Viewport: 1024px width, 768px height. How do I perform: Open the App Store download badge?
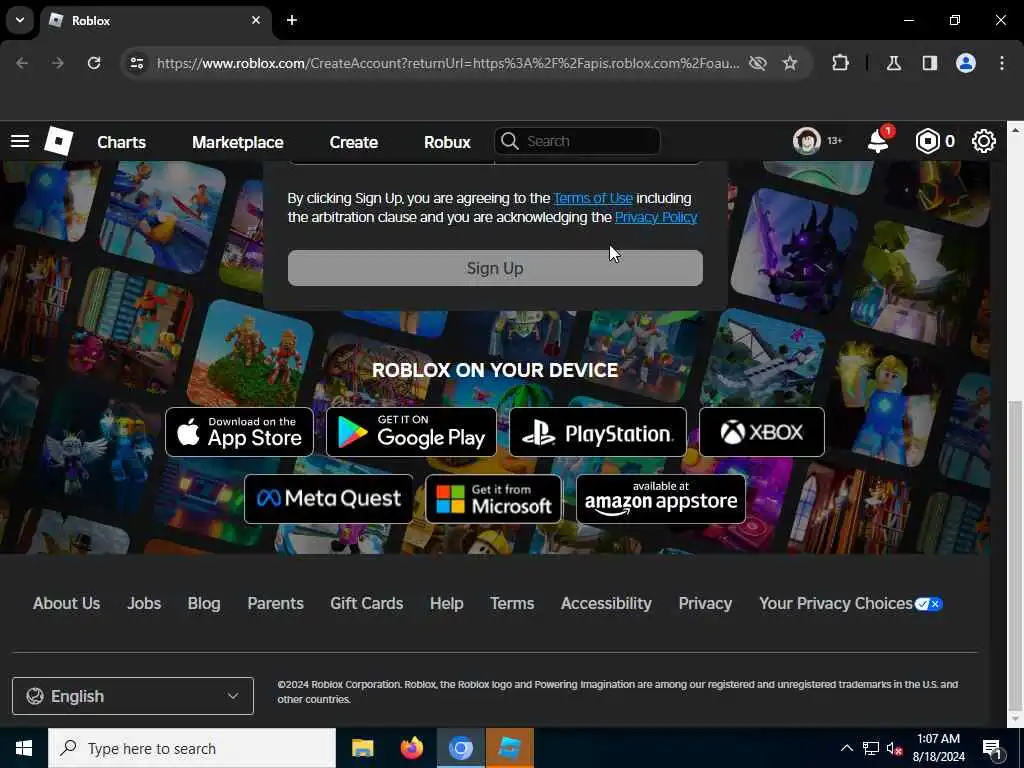pos(240,432)
